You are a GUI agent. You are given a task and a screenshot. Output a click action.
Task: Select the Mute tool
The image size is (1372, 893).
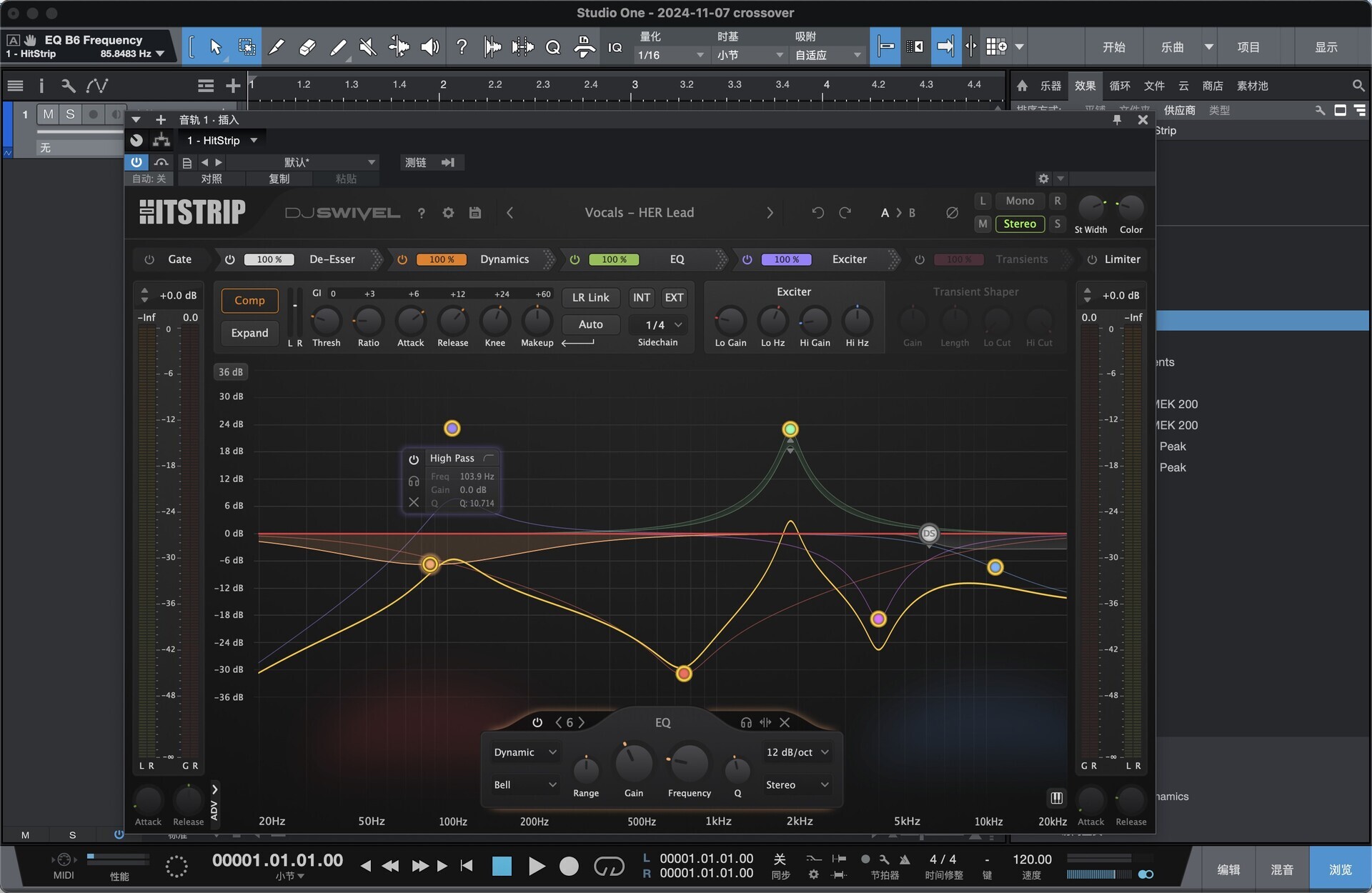coord(367,47)
